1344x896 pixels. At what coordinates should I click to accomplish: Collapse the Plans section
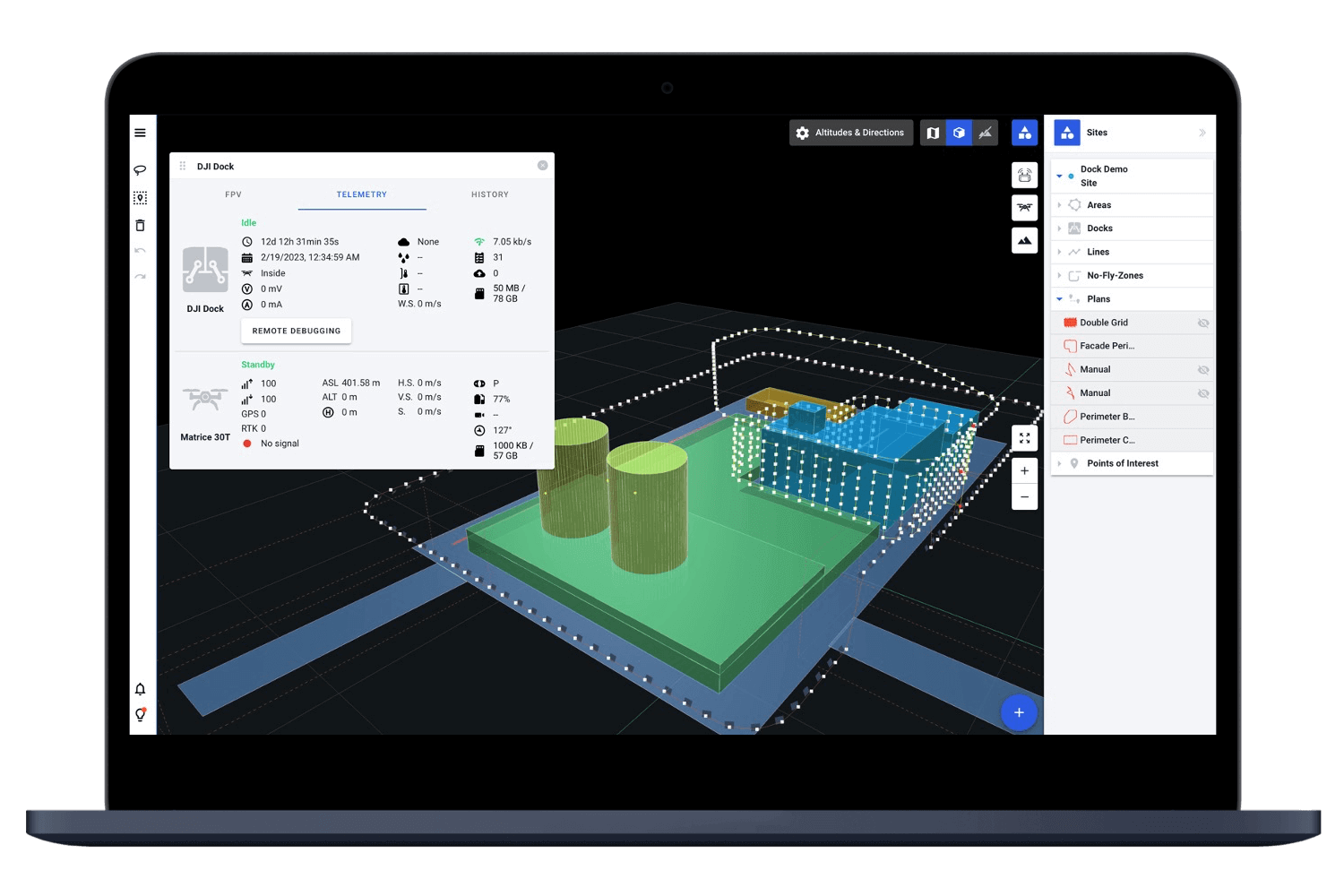pyautogui.click(x=1059, y=298)
